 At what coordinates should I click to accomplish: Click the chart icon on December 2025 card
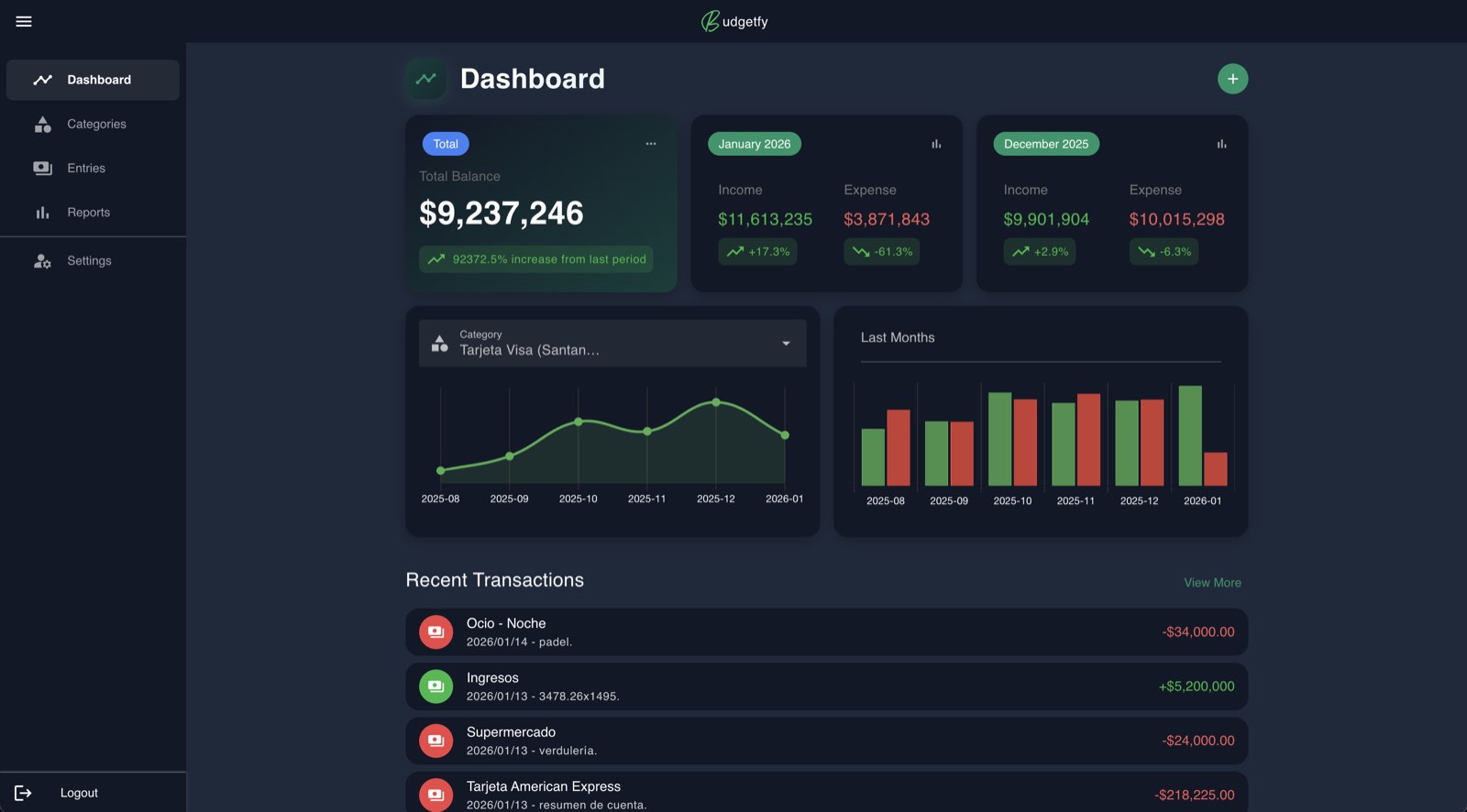(1221, 144)
